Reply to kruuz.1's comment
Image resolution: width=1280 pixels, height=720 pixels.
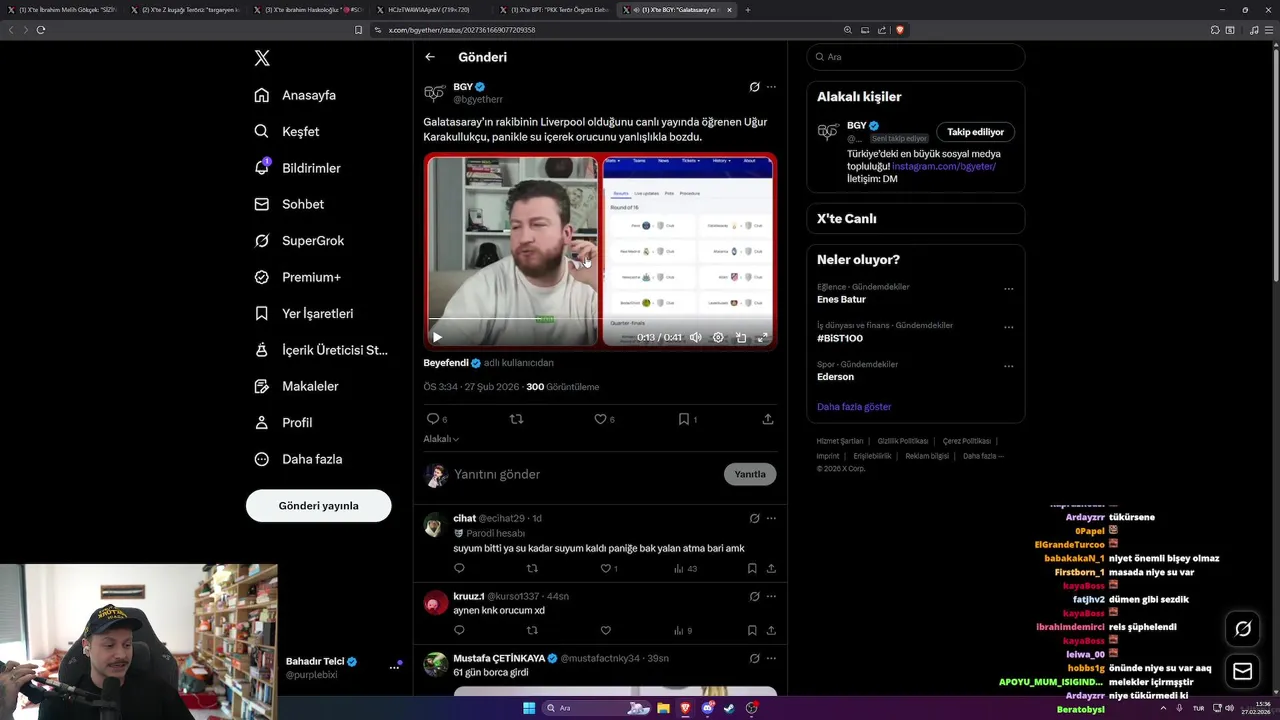pos(459,630)
